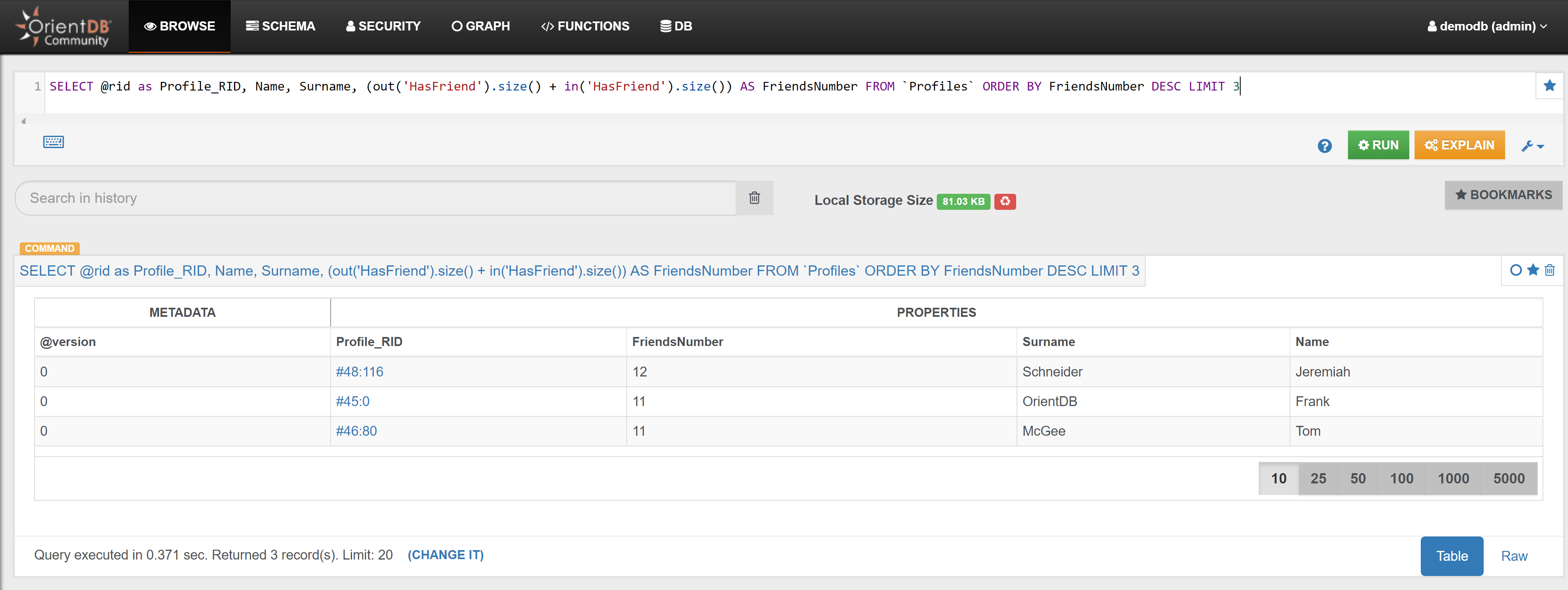This screenshot has height=590, width=1568.
Task: Go to the GRAPH tab
Action: point(481,26)
